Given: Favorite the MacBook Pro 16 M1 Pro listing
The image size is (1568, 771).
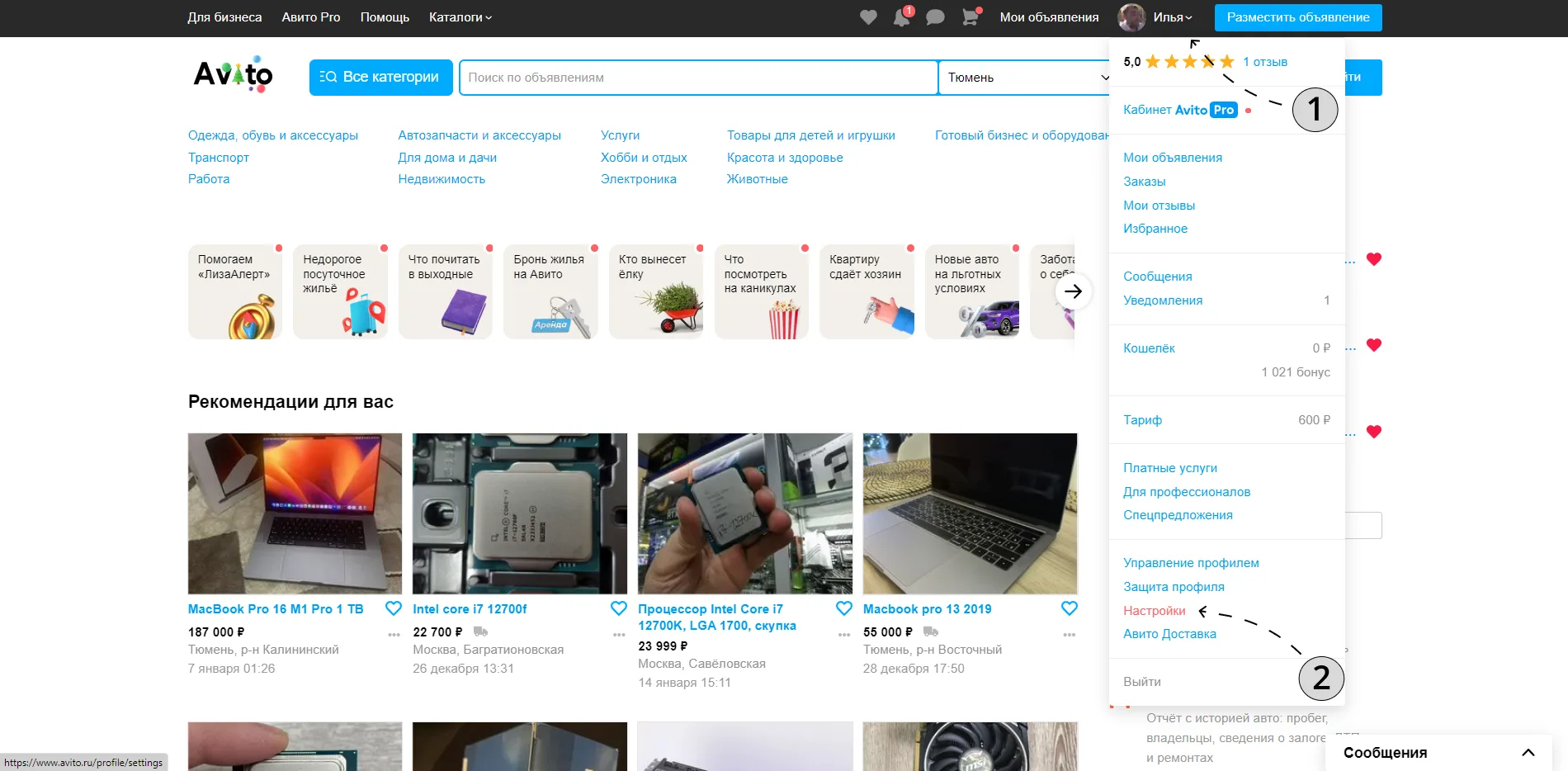Looking at the screenshot, I should (x=394, y=608).
